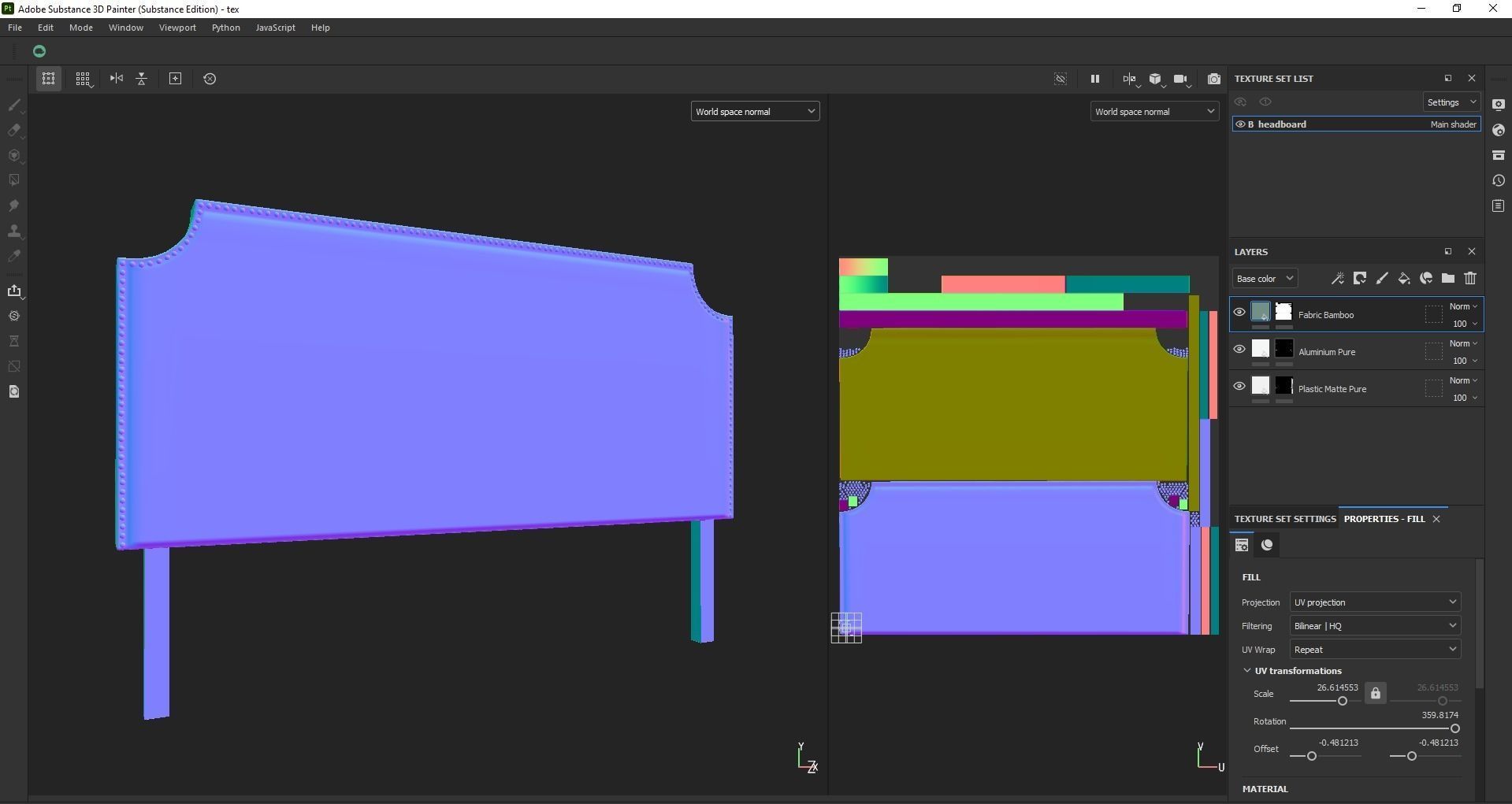Viewport: 1512px width, 804px height.
Task: Open the Viewport menu
Action: (x=177, y=28)
